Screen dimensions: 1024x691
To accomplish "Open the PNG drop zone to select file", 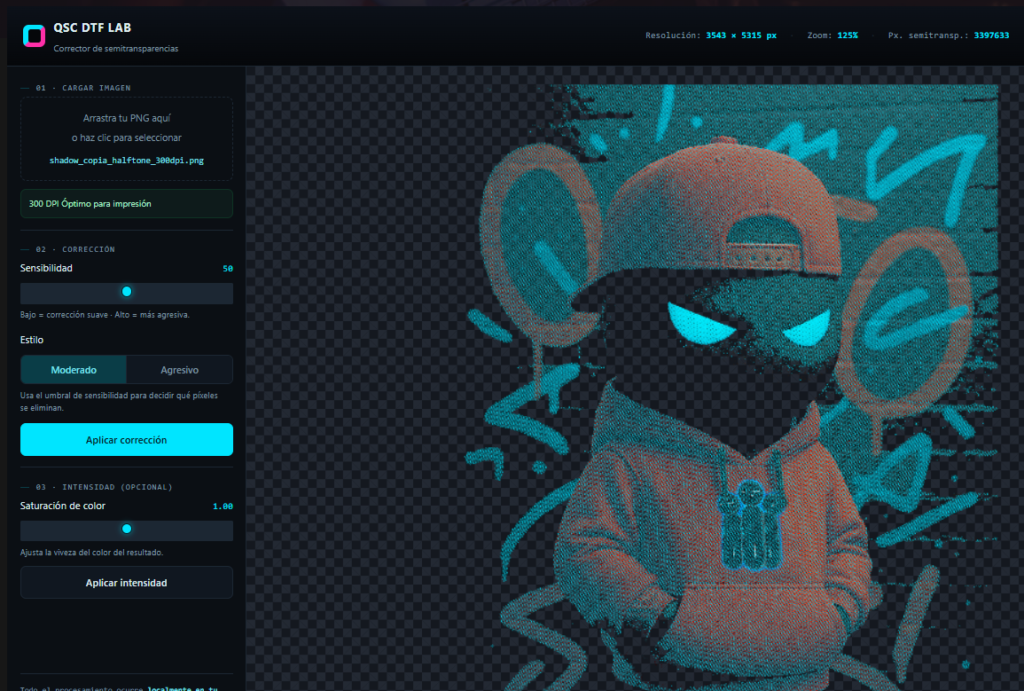I will point(127,138).
